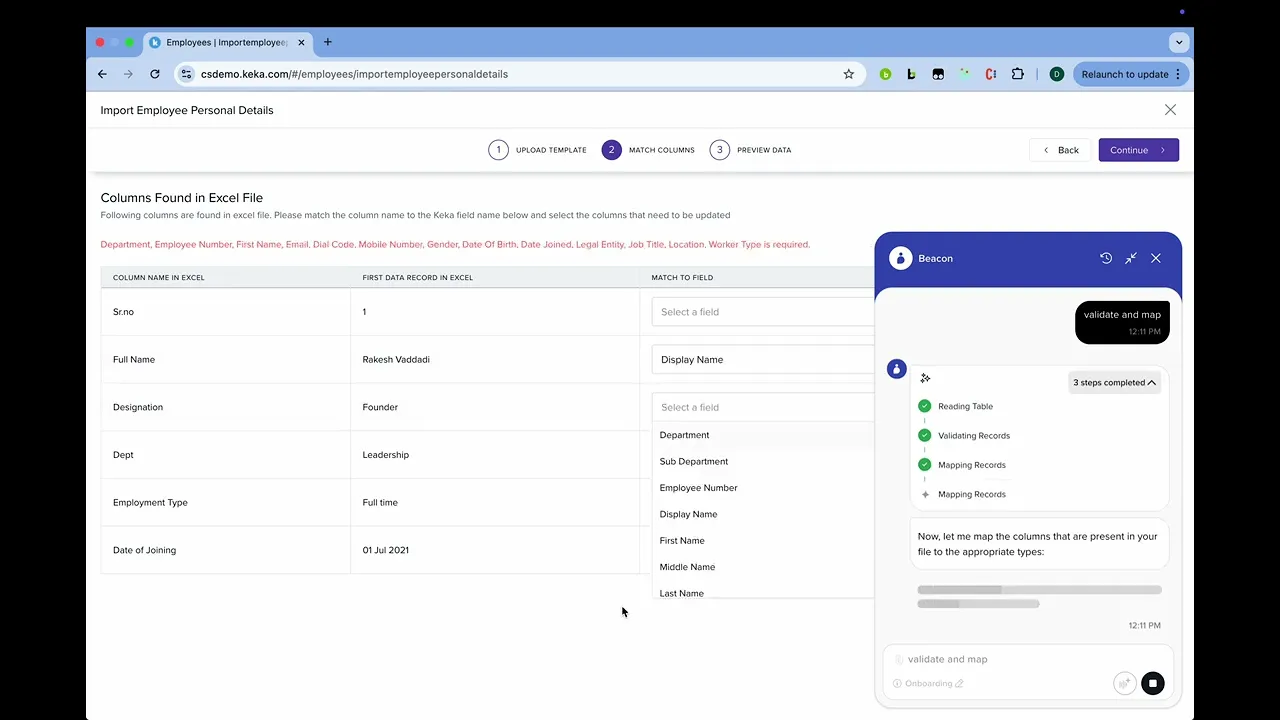The image size is (1280, 720).
Task: Go to step 1 Upload Template
Action: click(x=537, y=150)
